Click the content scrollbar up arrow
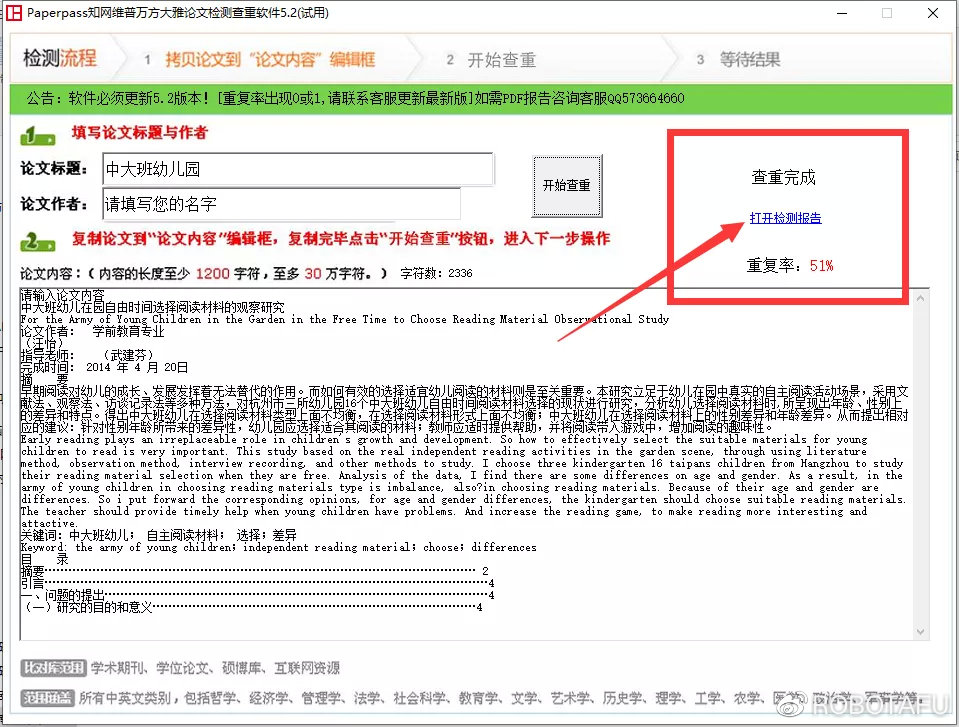This screenshot has height=727, width=959. click(920, 298)
